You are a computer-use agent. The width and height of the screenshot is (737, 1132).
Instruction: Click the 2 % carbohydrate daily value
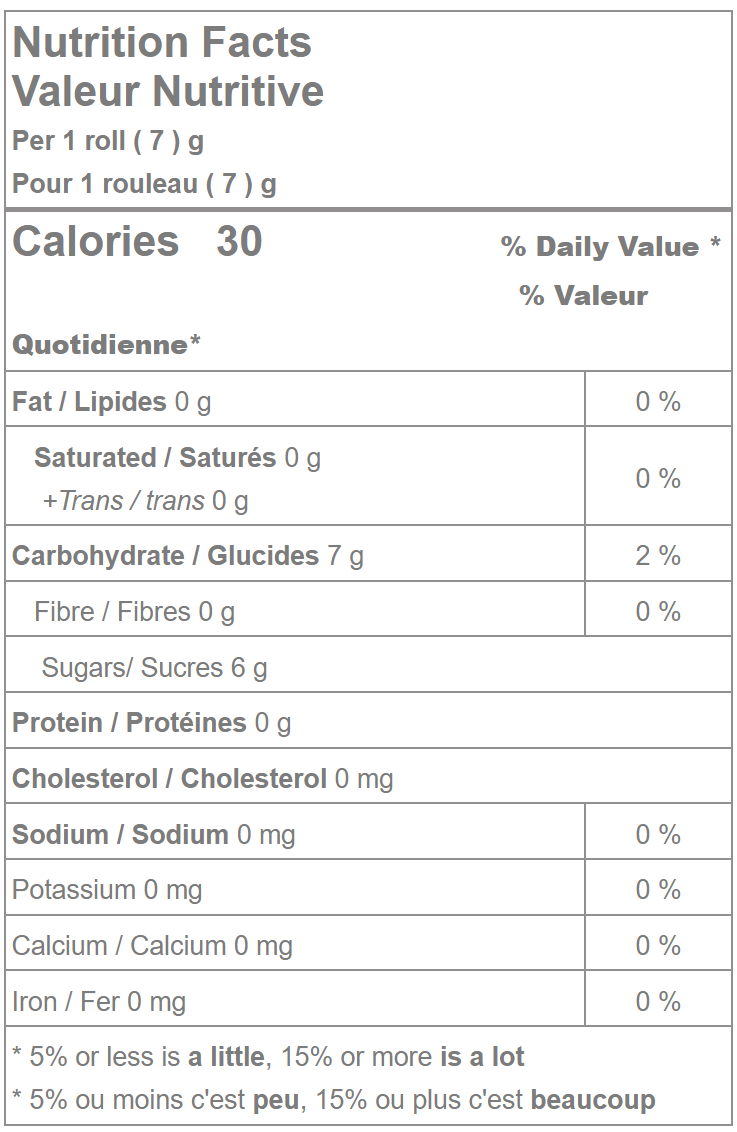coord(658,556)
